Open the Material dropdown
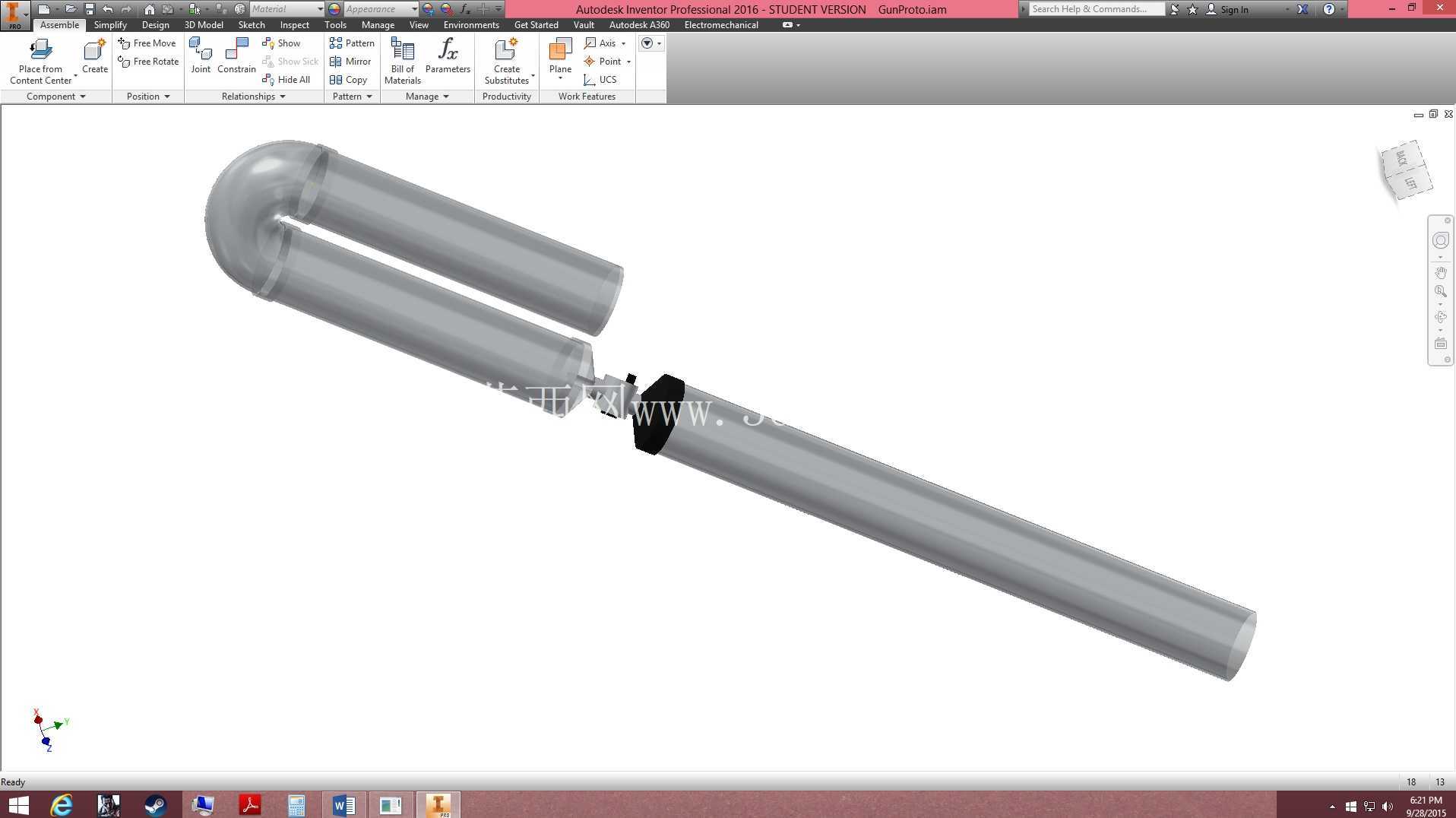This screenshot has width=1456, height=818. tap(287, 9)
